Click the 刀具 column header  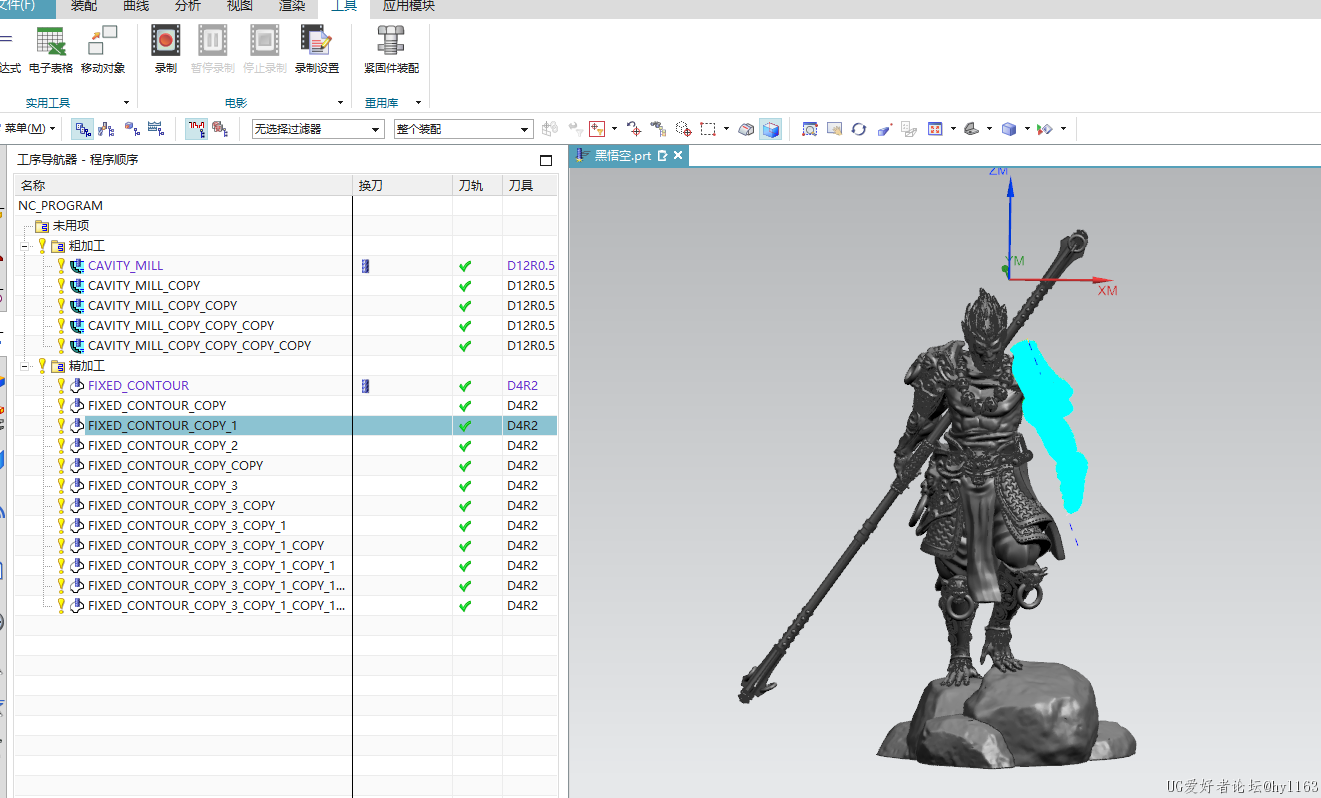click(530, 186)
